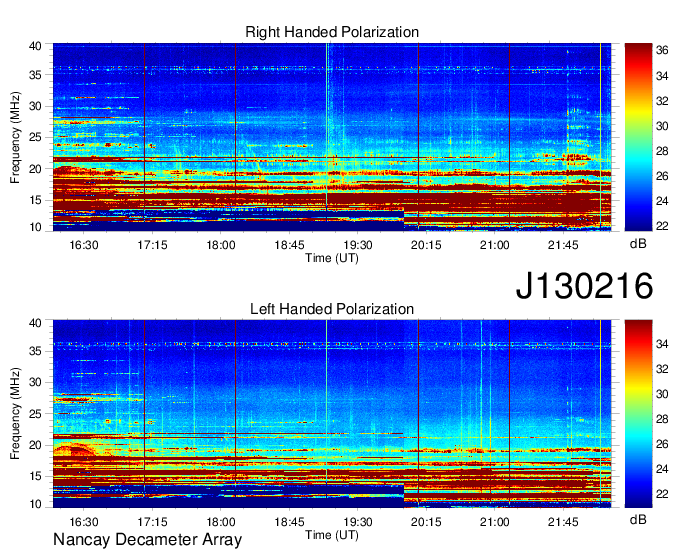Click the lower plot 'Frequency (MHz)' axis label

[x=15, y=414]
